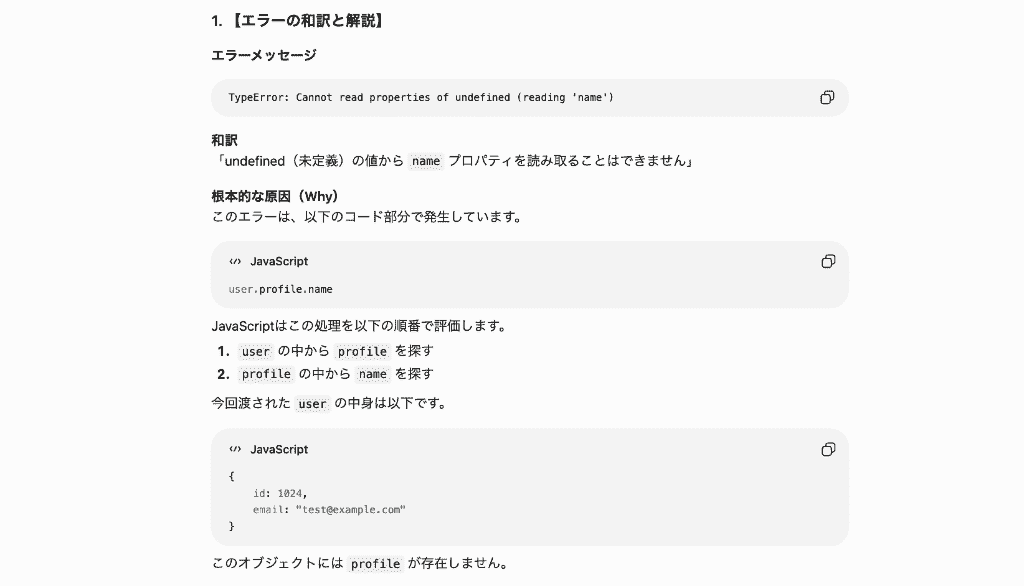The width and height of the screenshot is (1024, 586).
Task: Copy the user.profile.name code snippet
Action: point(827,261)
